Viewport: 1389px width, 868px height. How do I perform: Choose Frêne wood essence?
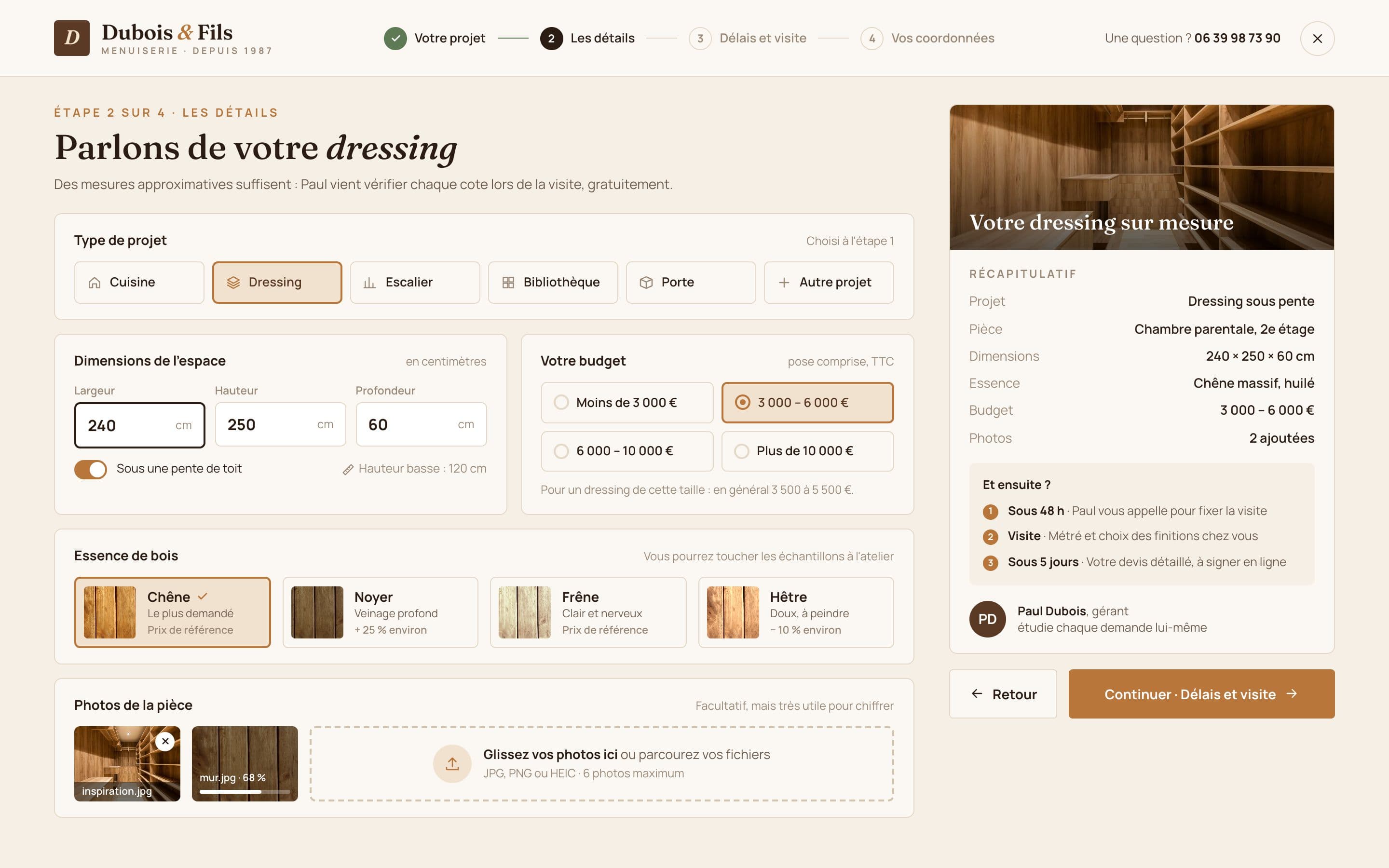tap(588, 612)
